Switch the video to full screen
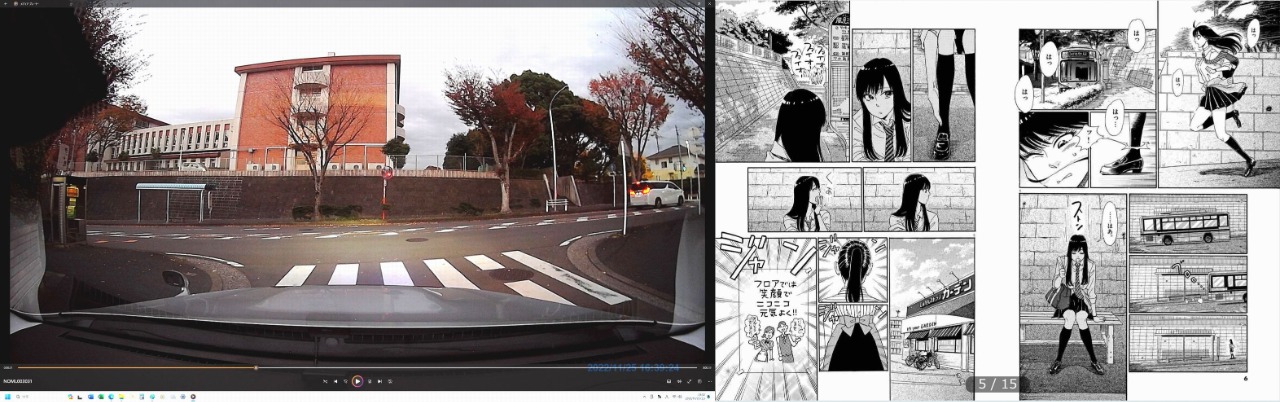This screenshot has width=1280, height=402. click(689, 381)
